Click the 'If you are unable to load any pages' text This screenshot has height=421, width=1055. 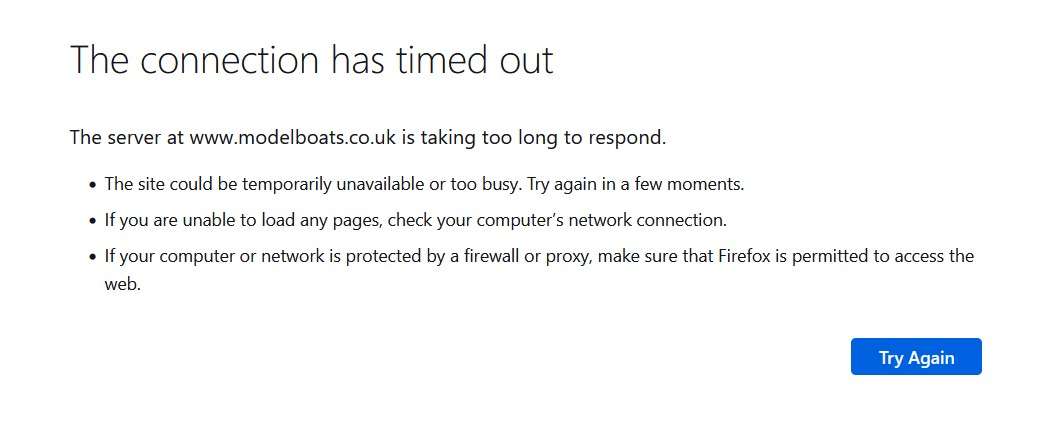click(x=244, y=221)
